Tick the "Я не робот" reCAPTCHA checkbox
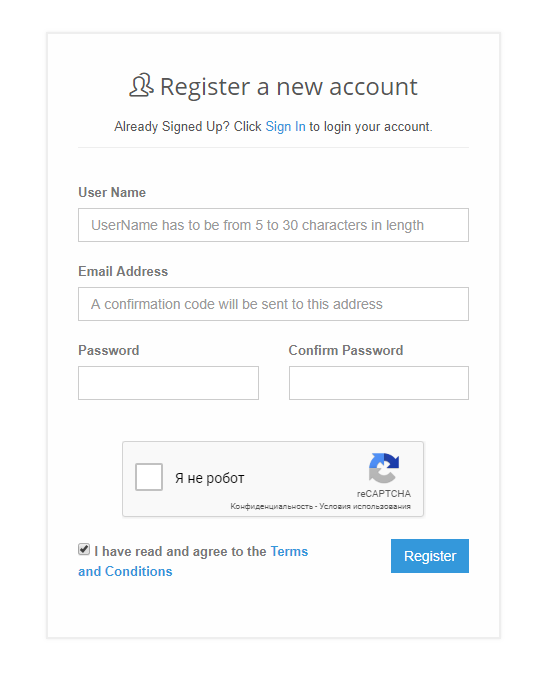The width and height of the screenshot is (545, 677). pos(149,477)
